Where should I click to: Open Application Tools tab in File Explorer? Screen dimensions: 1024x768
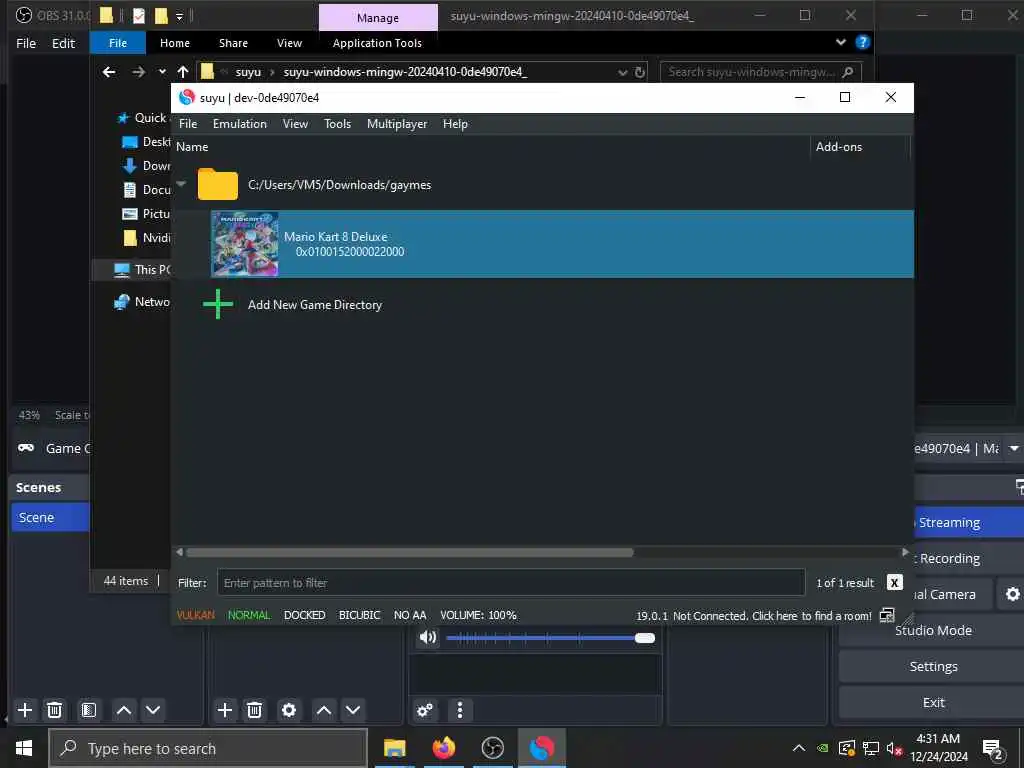pyautogui.click(x=377, y=43)
